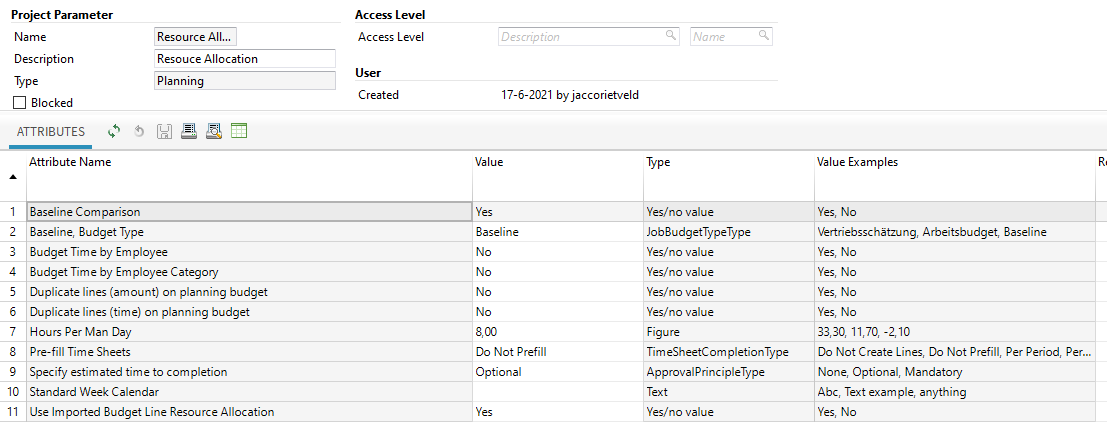The height and width of the screenshot is (436, 1107).
Task: Click the print icon in Attributes toolbar
Action: [189, 131]
